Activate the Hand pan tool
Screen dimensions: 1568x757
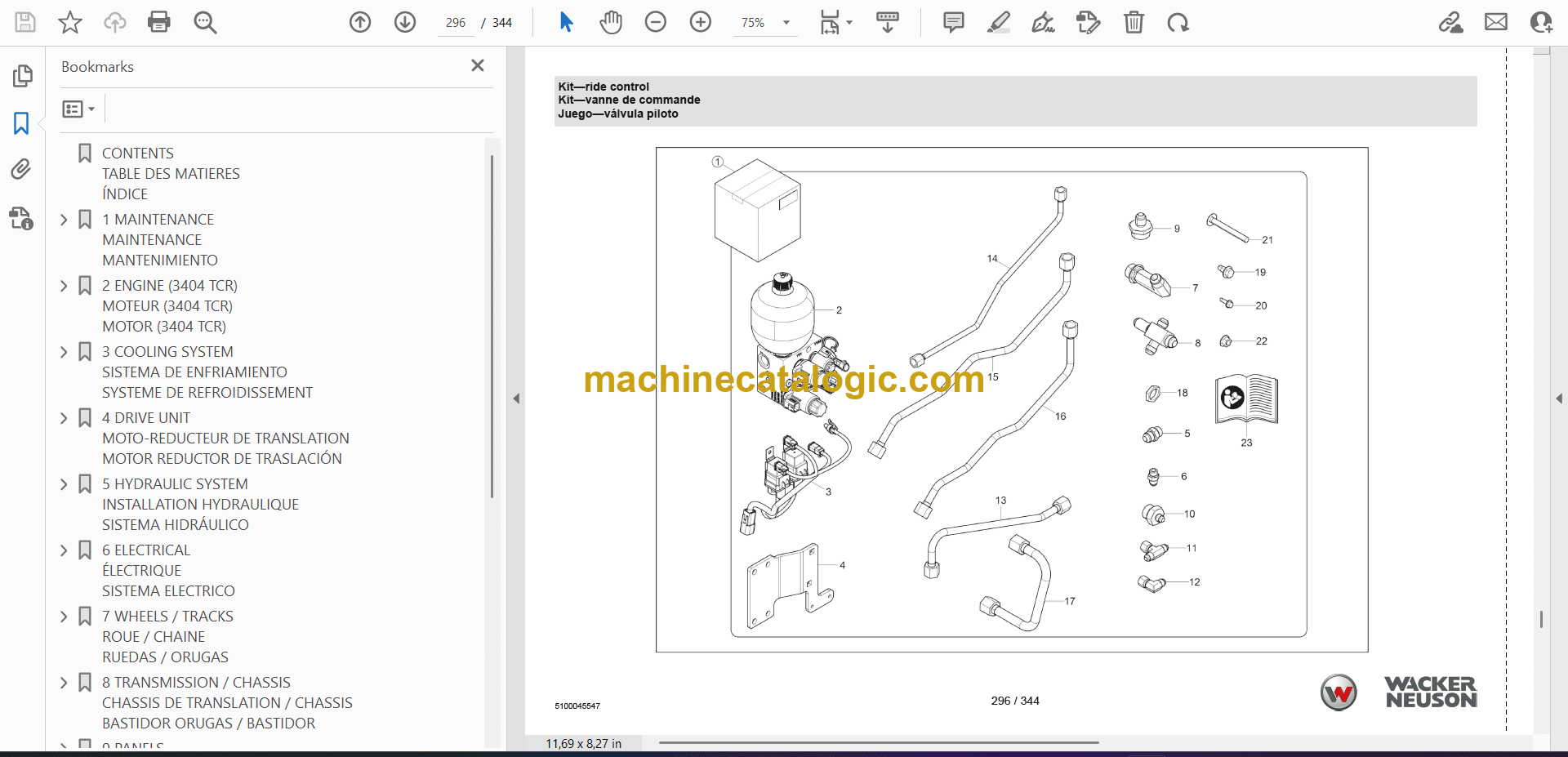click(611, 22)
